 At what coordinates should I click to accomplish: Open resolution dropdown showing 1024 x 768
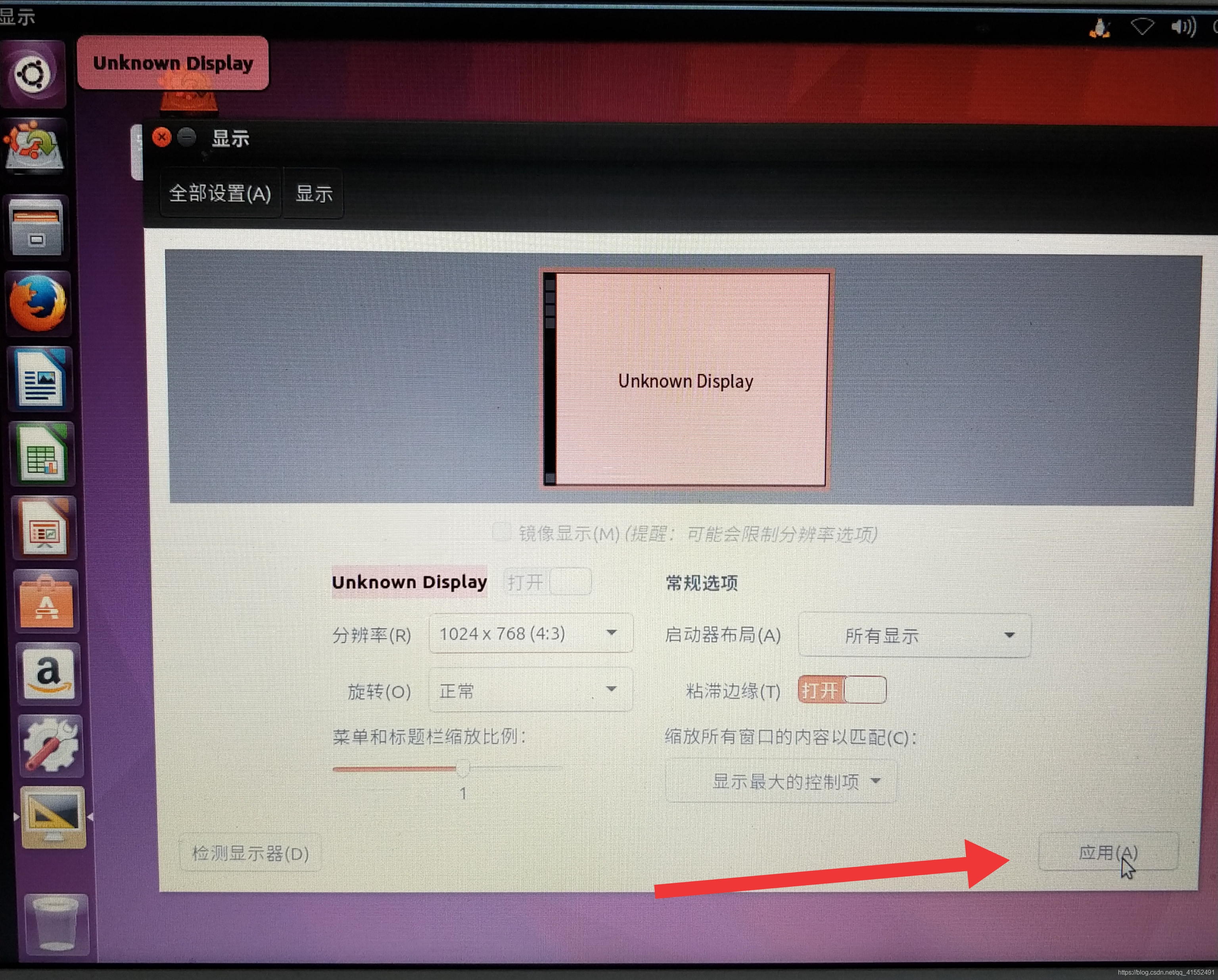pyautogui.click(x=531, y=633)
